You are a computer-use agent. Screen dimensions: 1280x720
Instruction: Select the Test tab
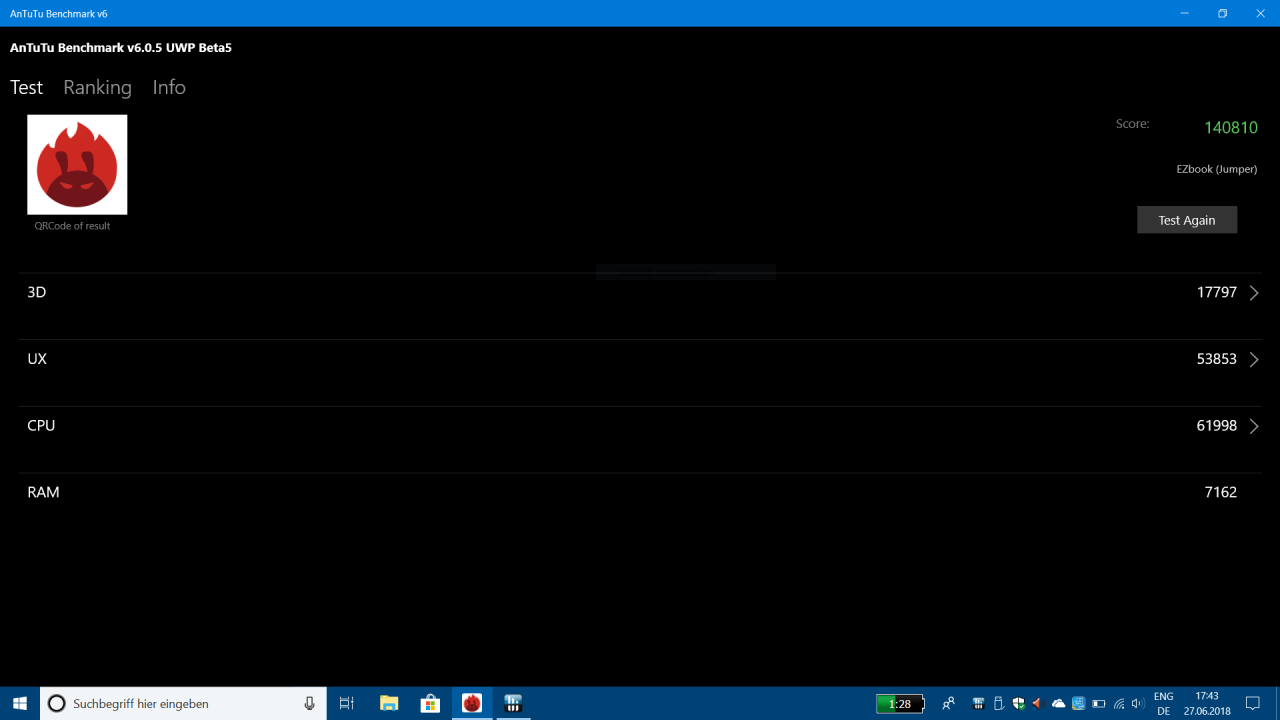tap(26, 87)
